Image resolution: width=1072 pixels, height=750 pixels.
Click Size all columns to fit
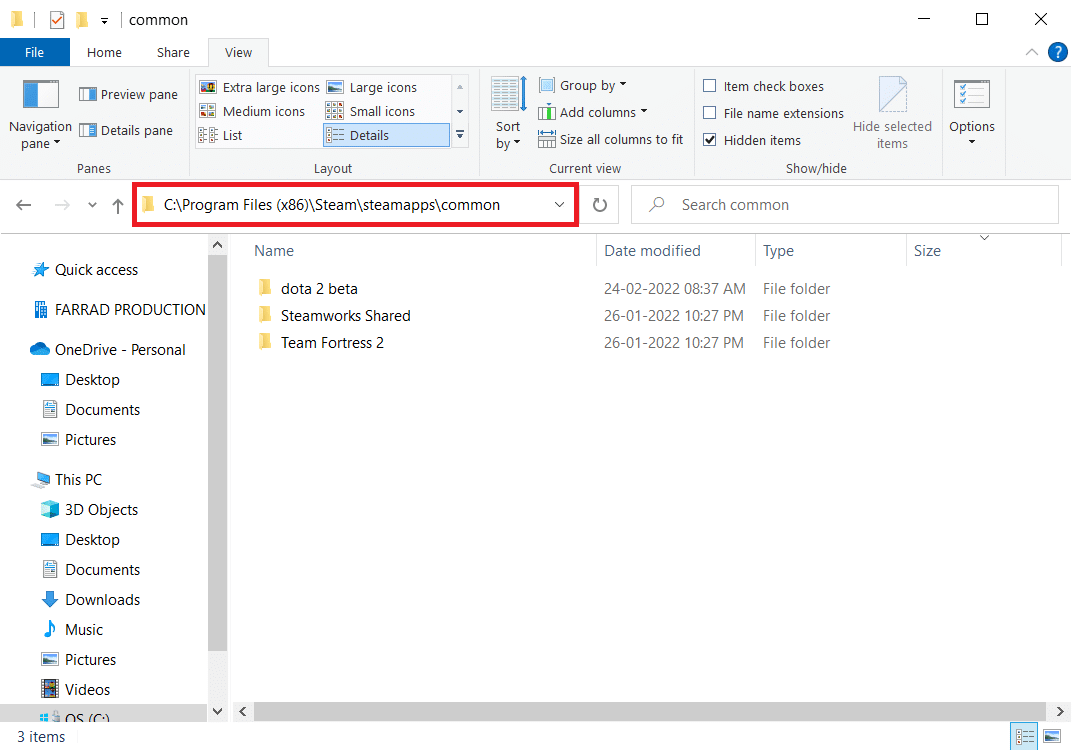click(611, 139)
